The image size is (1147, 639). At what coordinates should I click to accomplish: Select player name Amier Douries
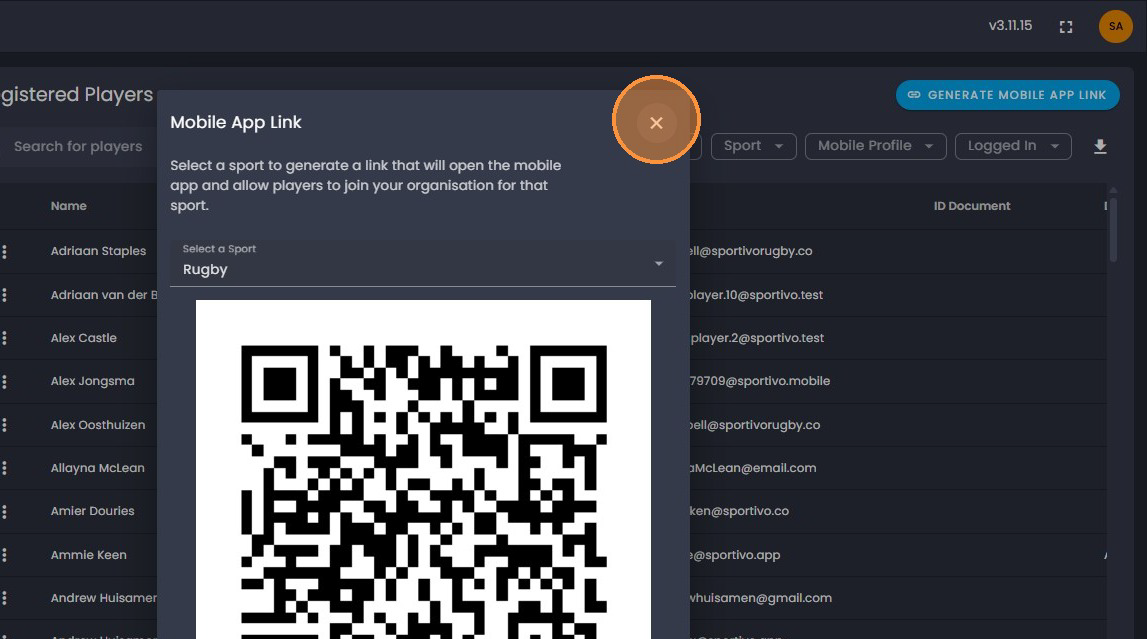coord(92,511)
